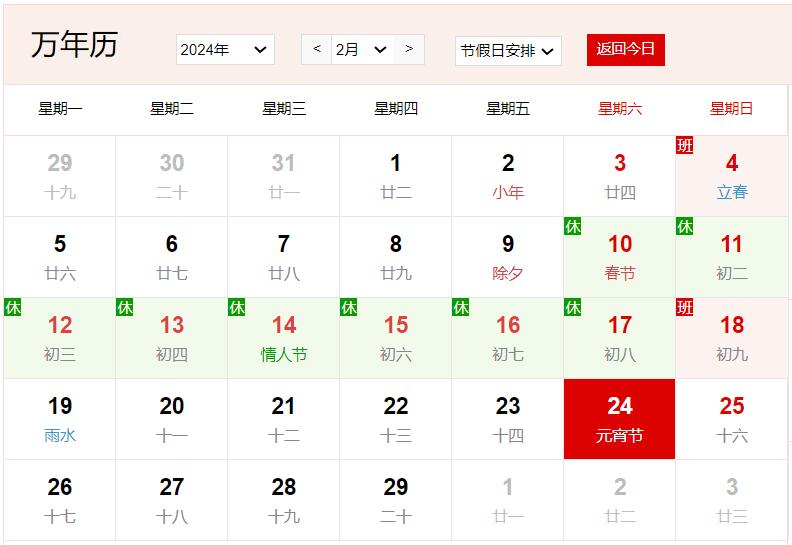The image size is (792, 545).
Task: Click the previous month arrow
Action: [317, 49]
